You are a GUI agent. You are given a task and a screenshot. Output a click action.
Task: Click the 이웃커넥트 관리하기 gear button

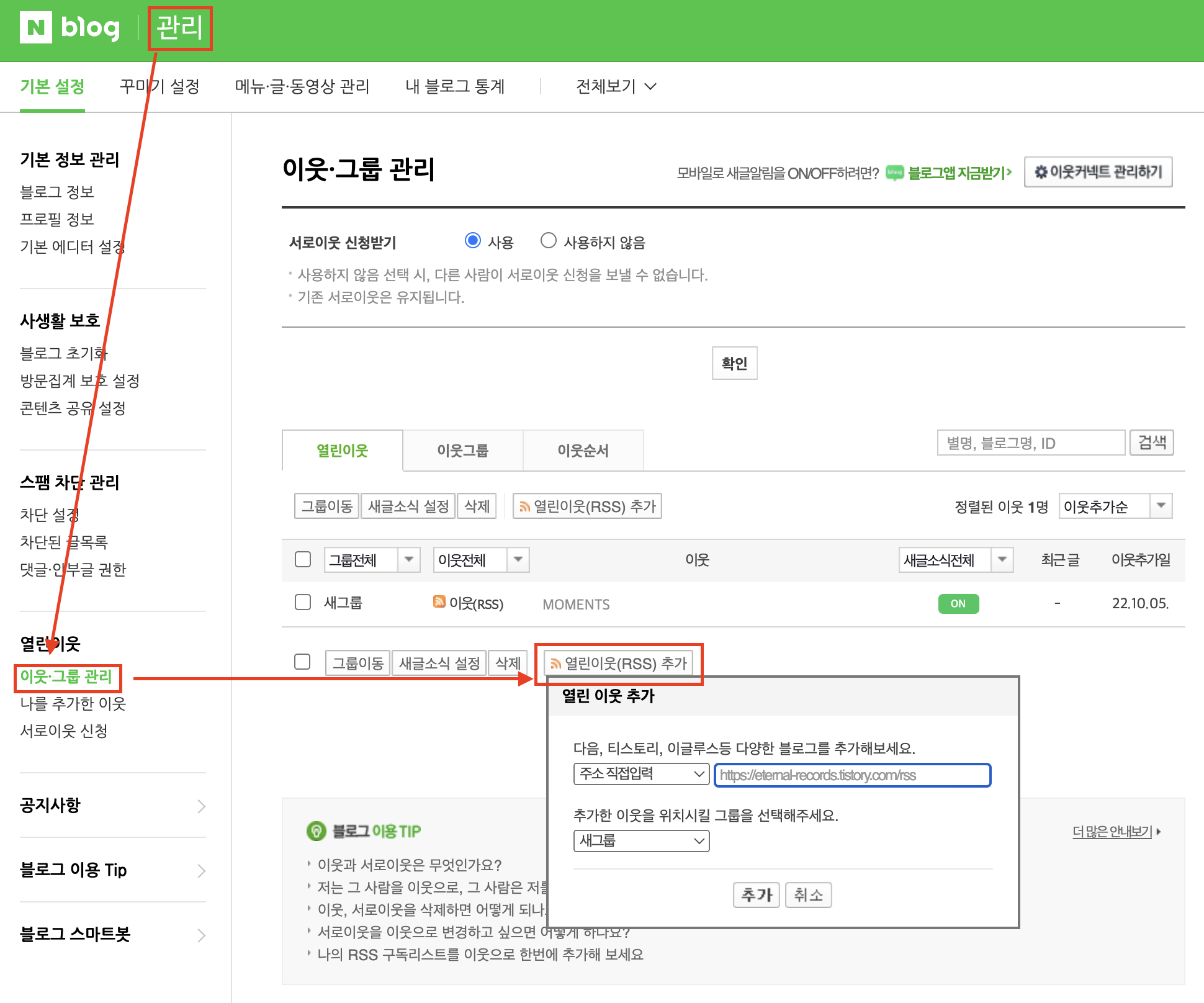[1098, 172]
